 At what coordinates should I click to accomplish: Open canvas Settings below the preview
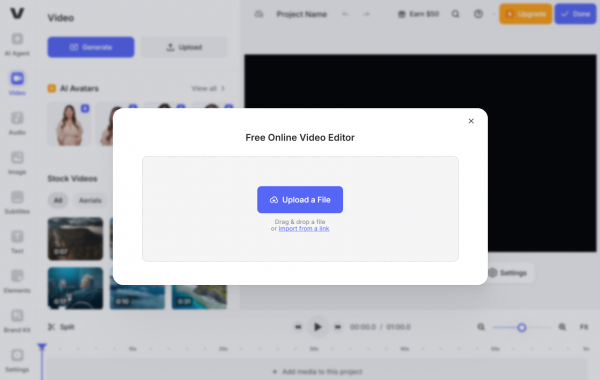tap(508, 273)
